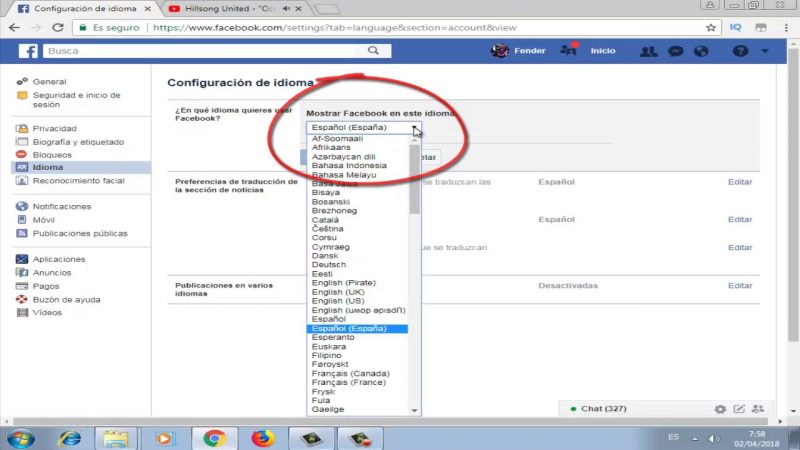This screenshot has height=450, width=800.
Task: Open chat settings gear icon
Action: (x=720, y=409)
